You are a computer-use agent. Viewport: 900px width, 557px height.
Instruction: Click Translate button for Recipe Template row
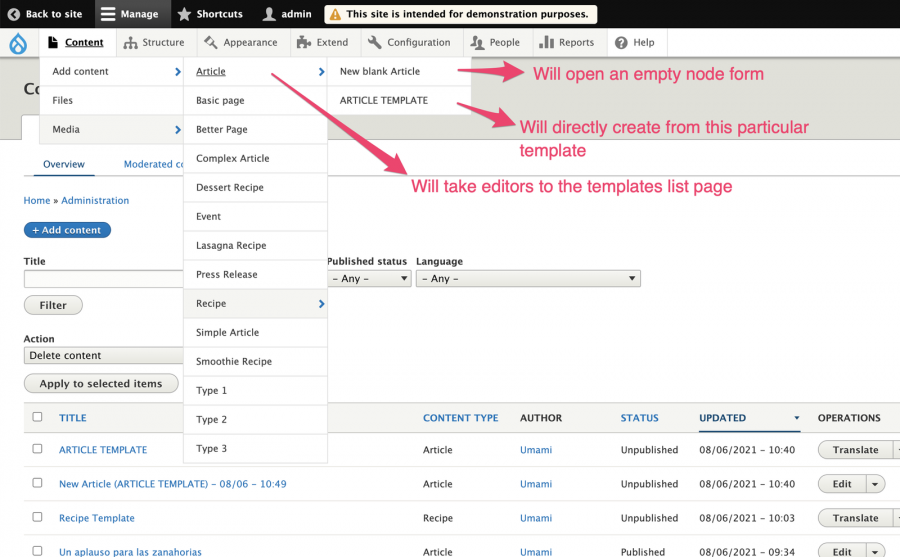[855, 518]
